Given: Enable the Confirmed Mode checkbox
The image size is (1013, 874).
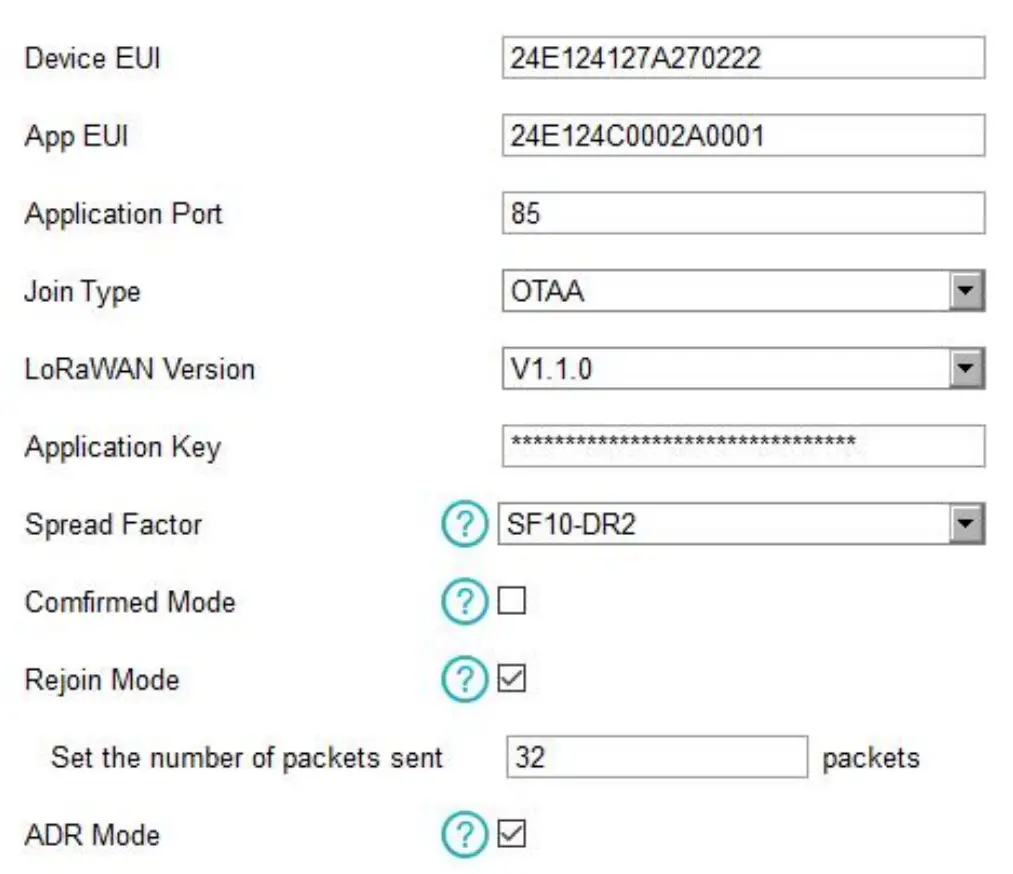Looking at the screenshot, I should (512, 600).
